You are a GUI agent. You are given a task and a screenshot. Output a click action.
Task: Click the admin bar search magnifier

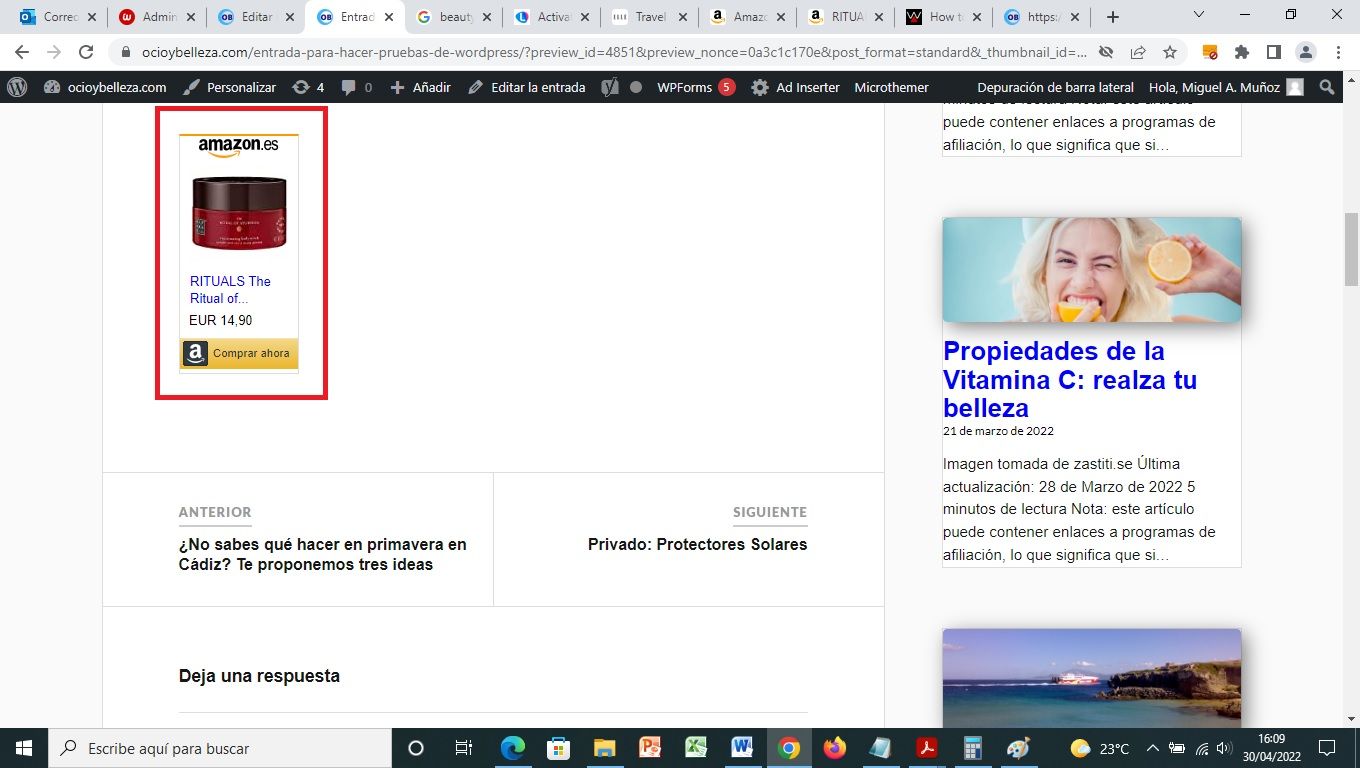[x=1327, y=87]
